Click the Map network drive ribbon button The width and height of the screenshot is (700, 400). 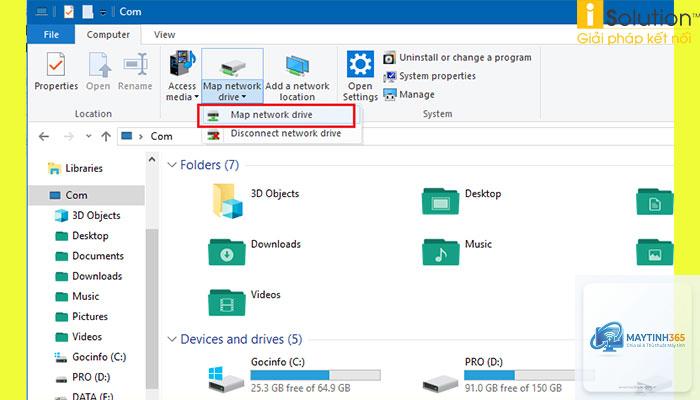coord(232,75)
